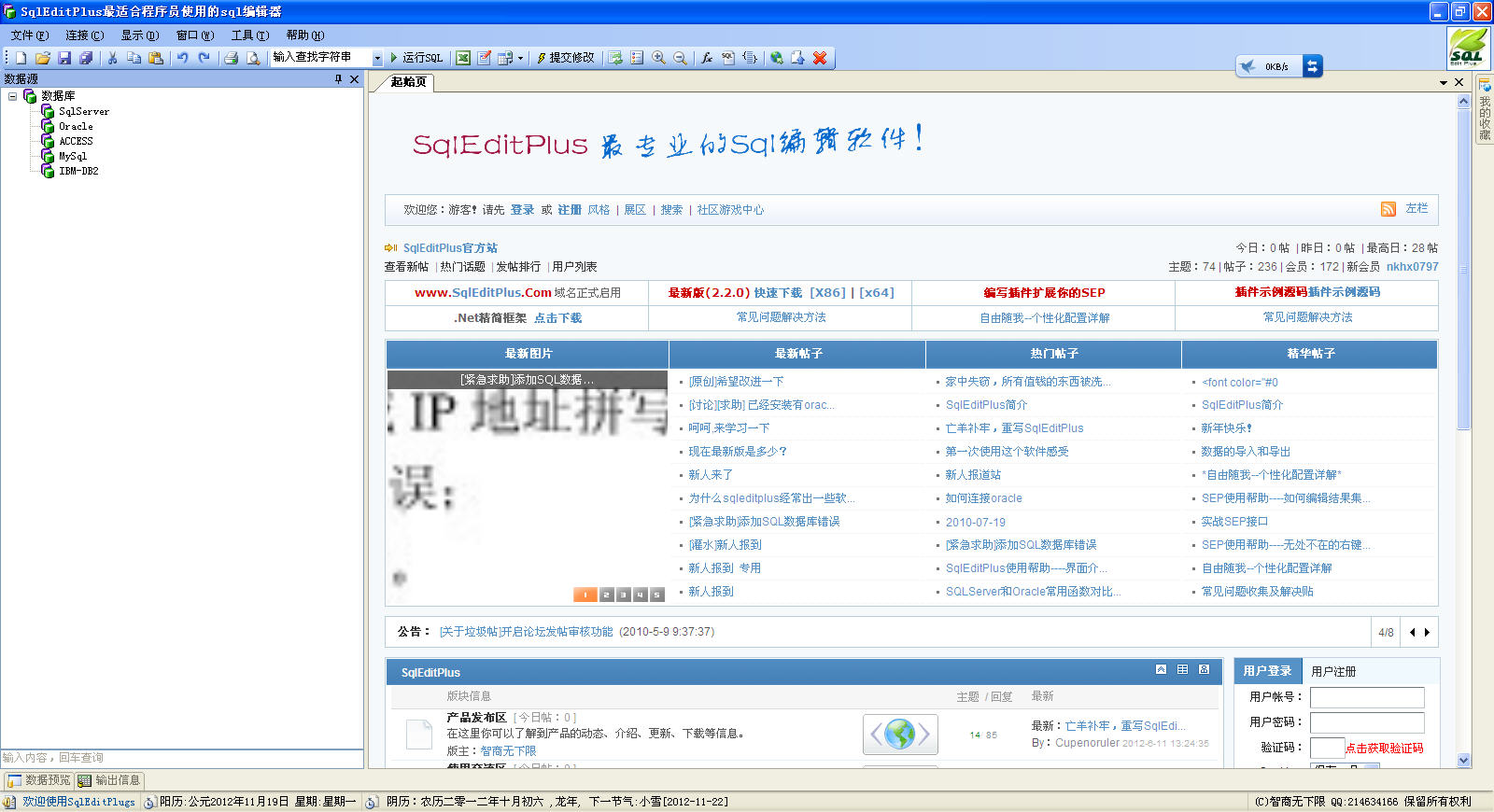Click the 注册 link in welcome bar
This screenshot has height=812, width=1494.
[x=570, y=210]
